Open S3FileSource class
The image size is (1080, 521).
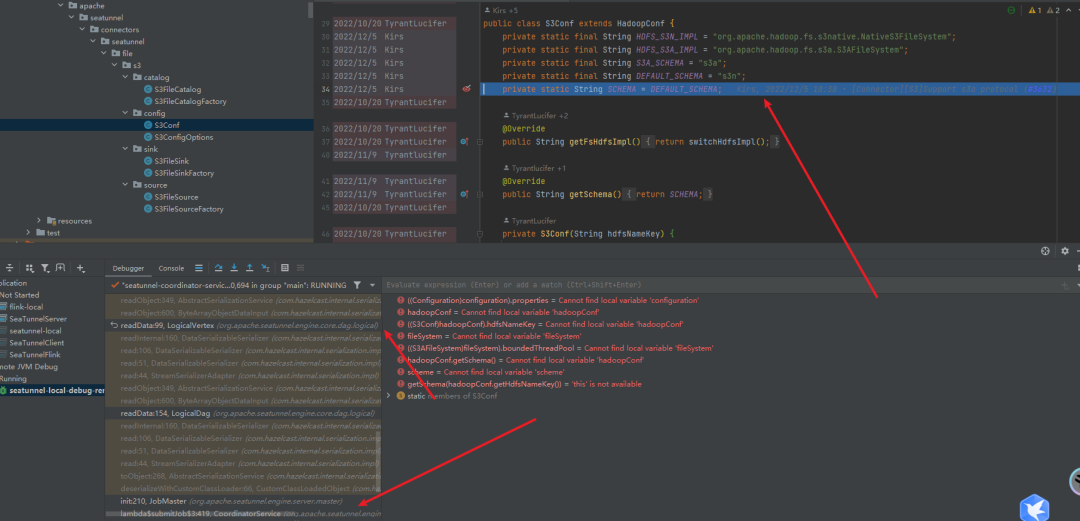click(x=171, y=197)
